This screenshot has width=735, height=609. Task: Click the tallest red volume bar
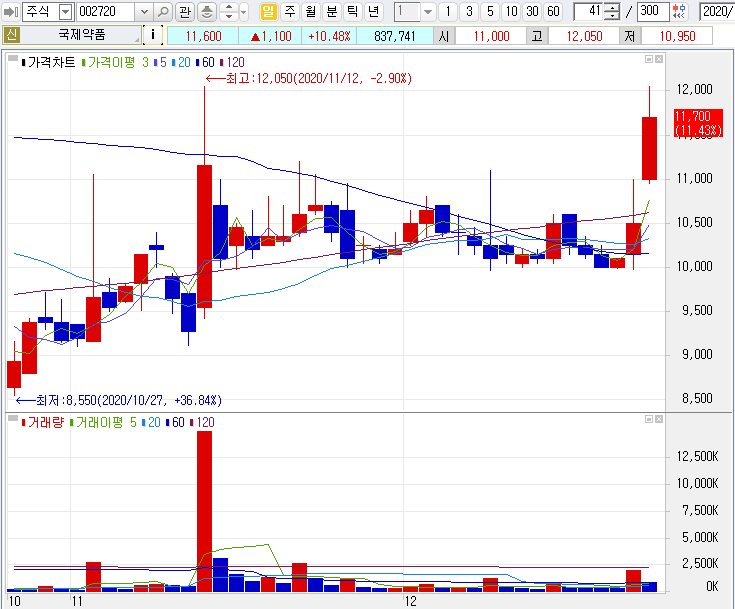[204, 511]
